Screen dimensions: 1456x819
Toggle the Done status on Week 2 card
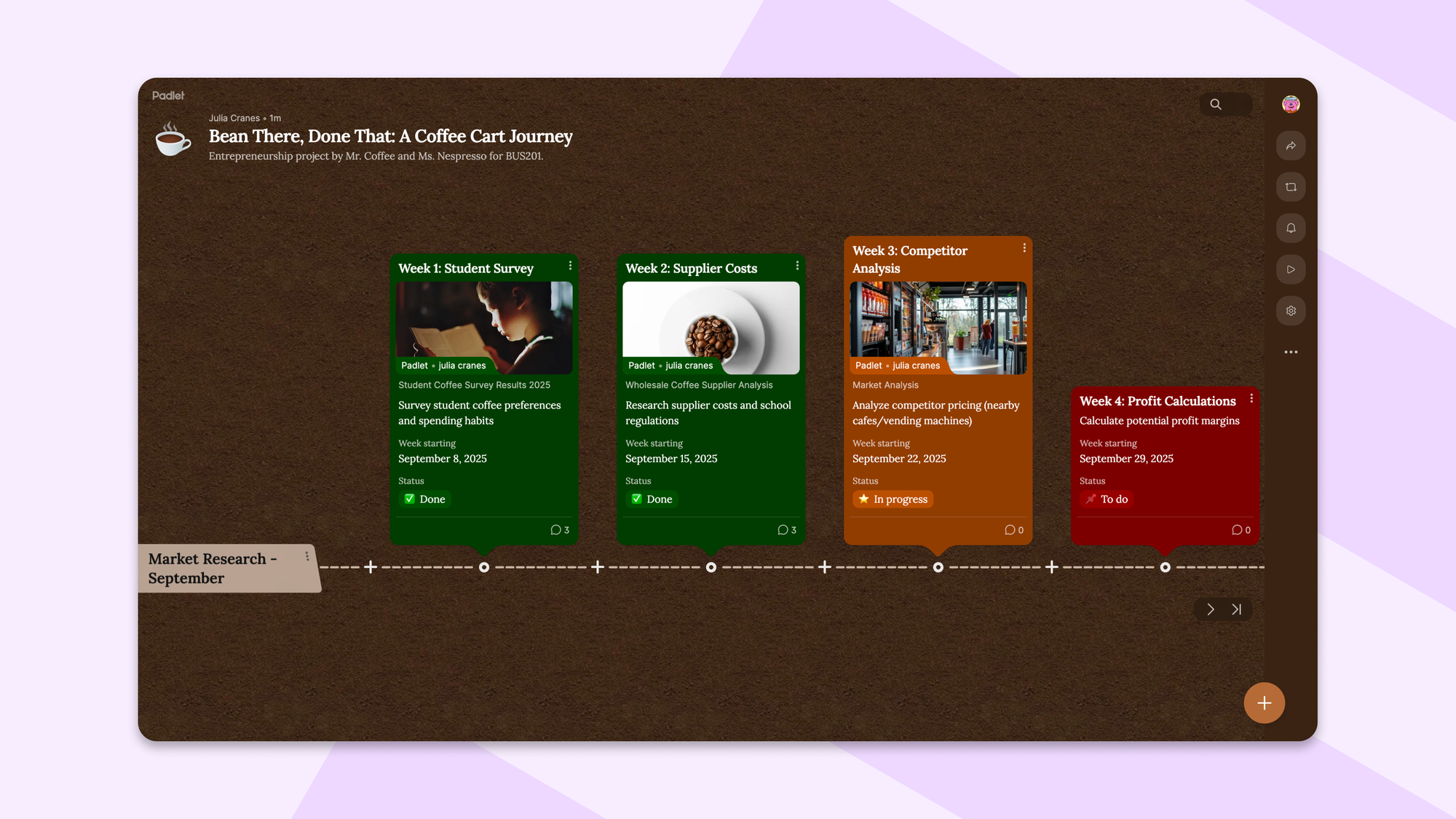tap(652, 499)
